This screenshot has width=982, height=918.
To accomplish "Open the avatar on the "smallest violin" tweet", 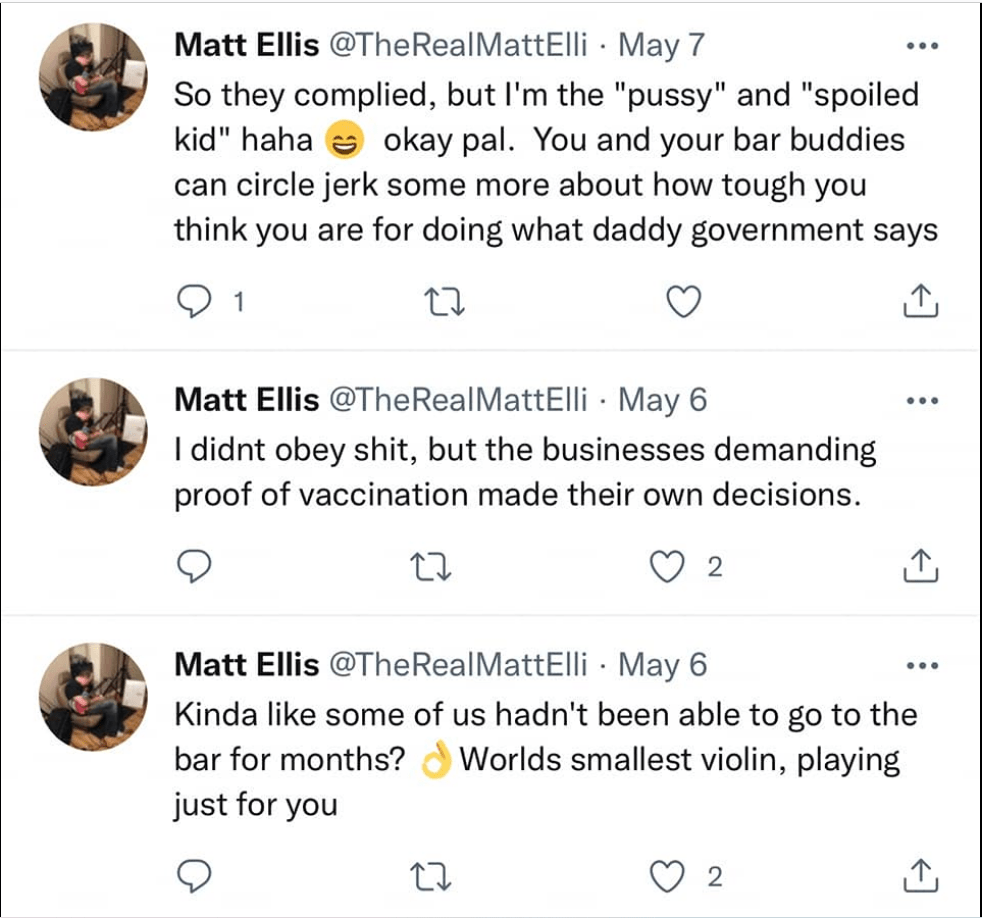I will (93, 693).
